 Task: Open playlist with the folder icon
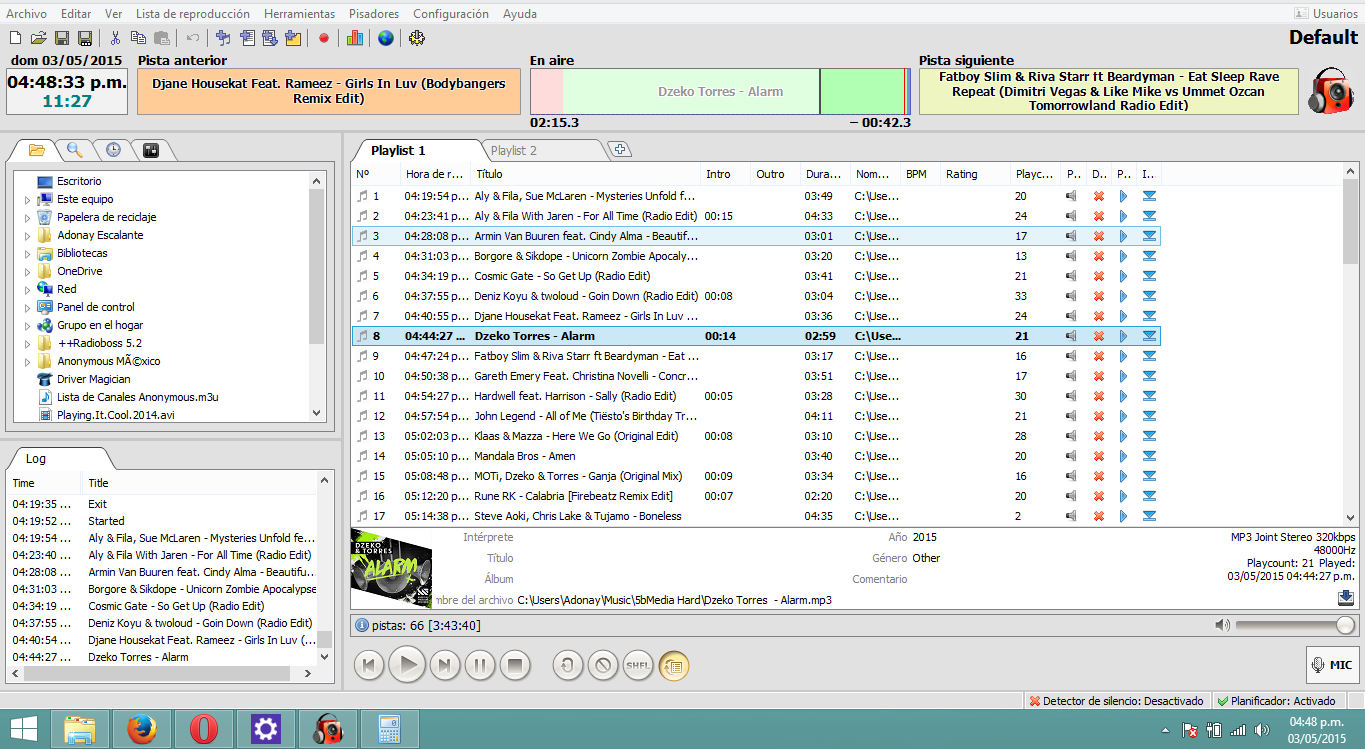point(38,38)
